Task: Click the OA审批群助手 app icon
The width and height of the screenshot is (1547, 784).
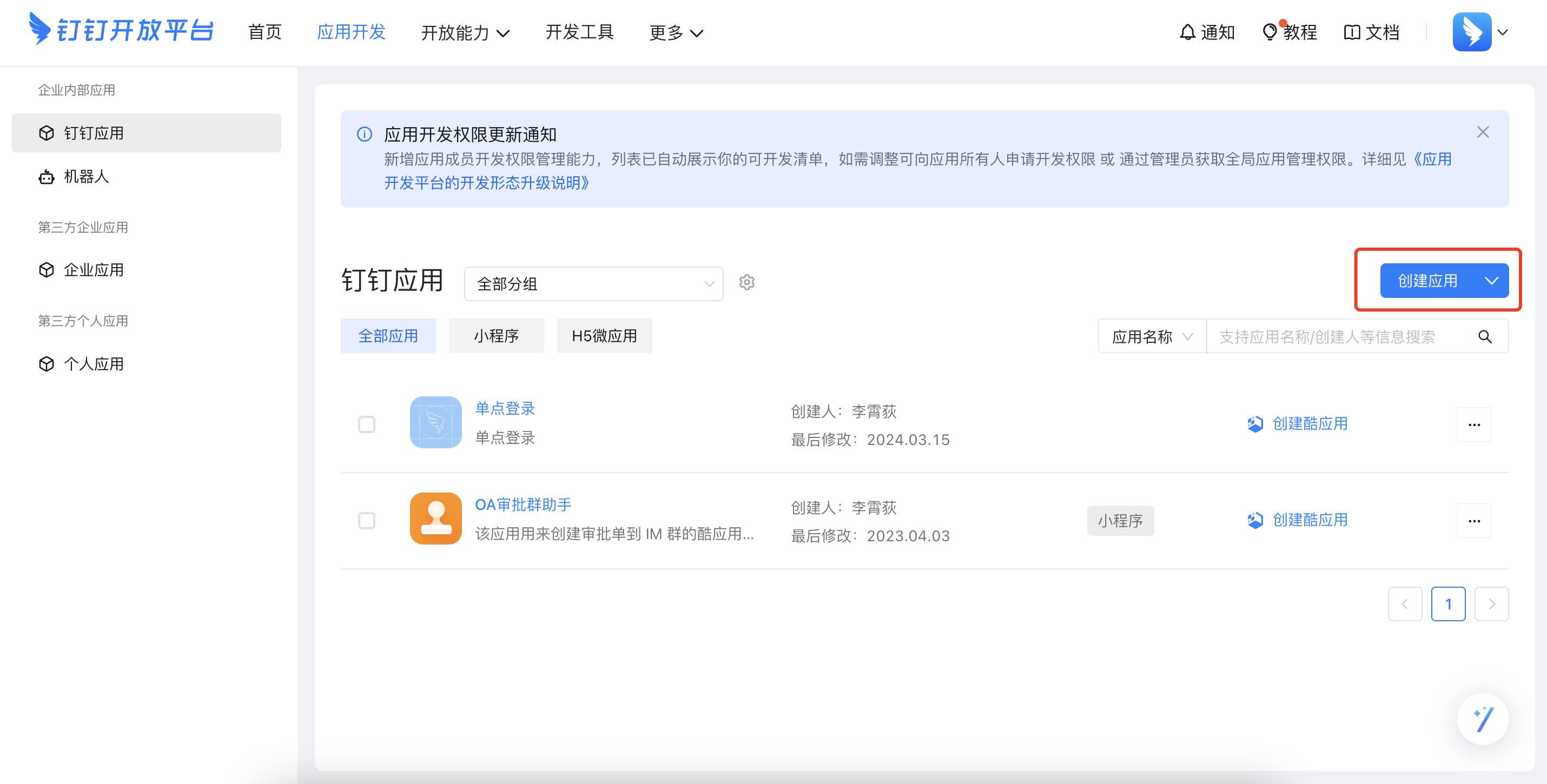Action: click(x=435, y=518)
